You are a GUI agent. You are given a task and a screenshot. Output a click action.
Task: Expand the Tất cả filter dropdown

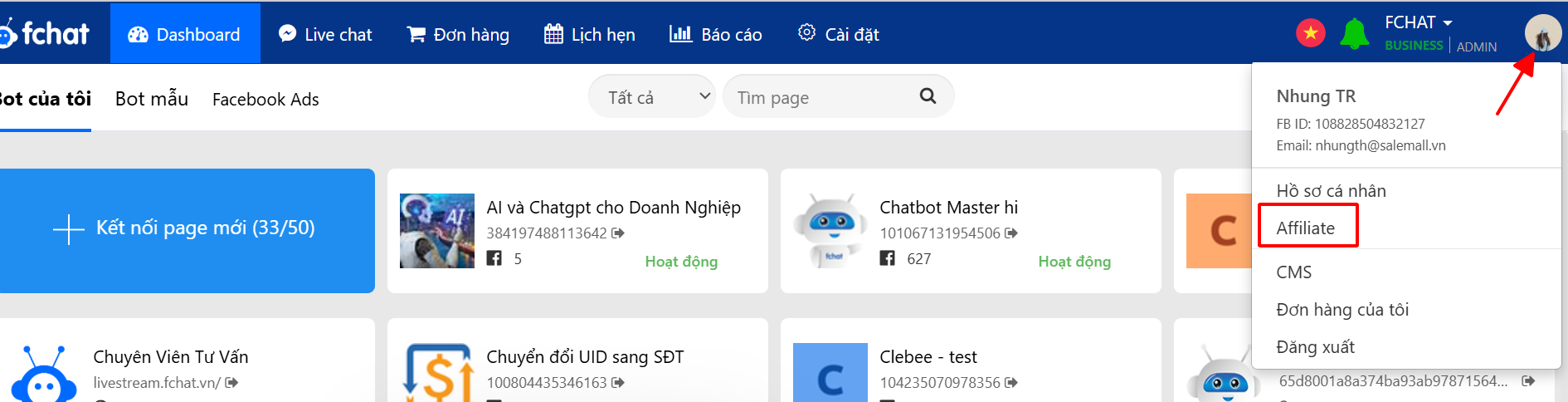[x=652, y=97]
